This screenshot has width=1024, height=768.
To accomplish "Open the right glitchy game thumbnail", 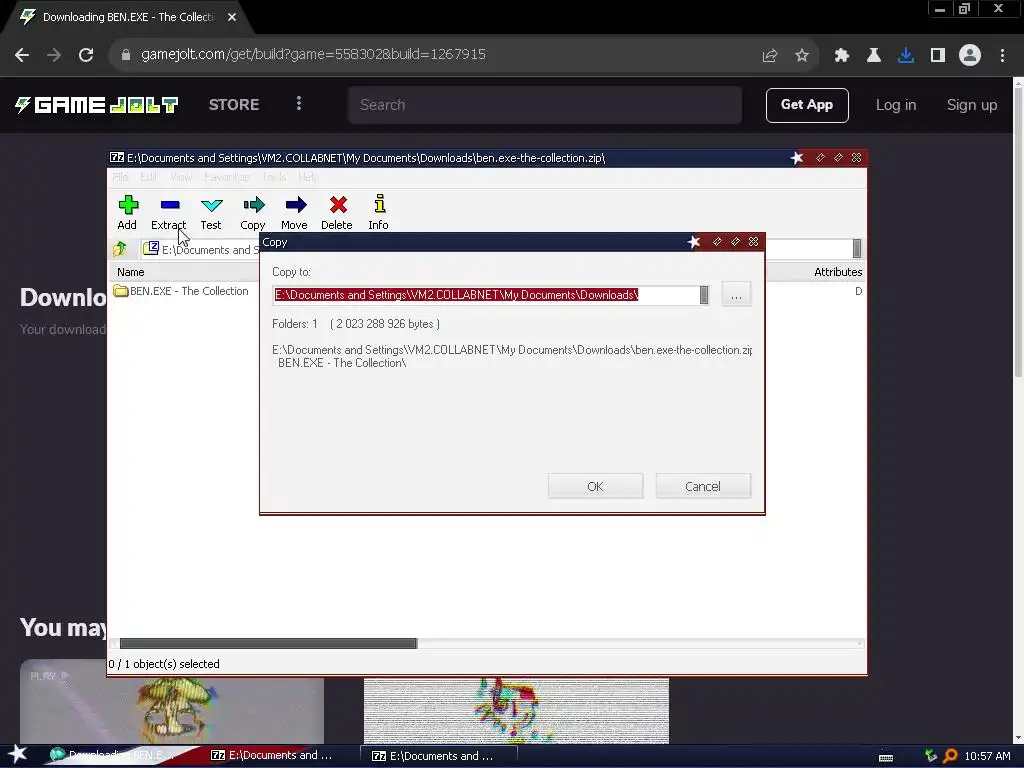I will tap(516, 711).
